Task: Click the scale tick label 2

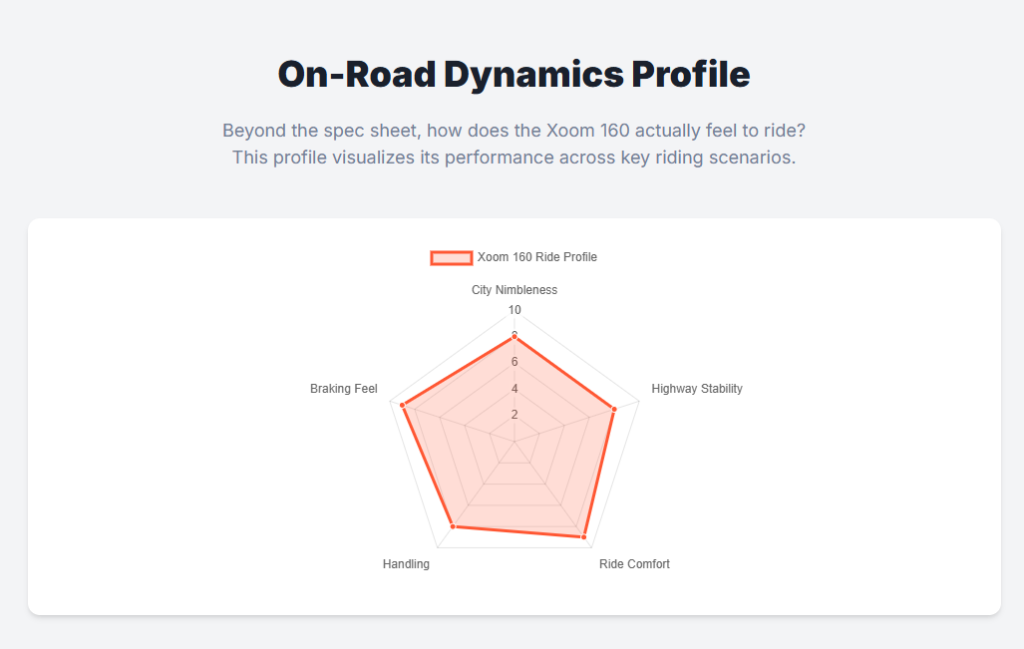Action: coord(514,415)
